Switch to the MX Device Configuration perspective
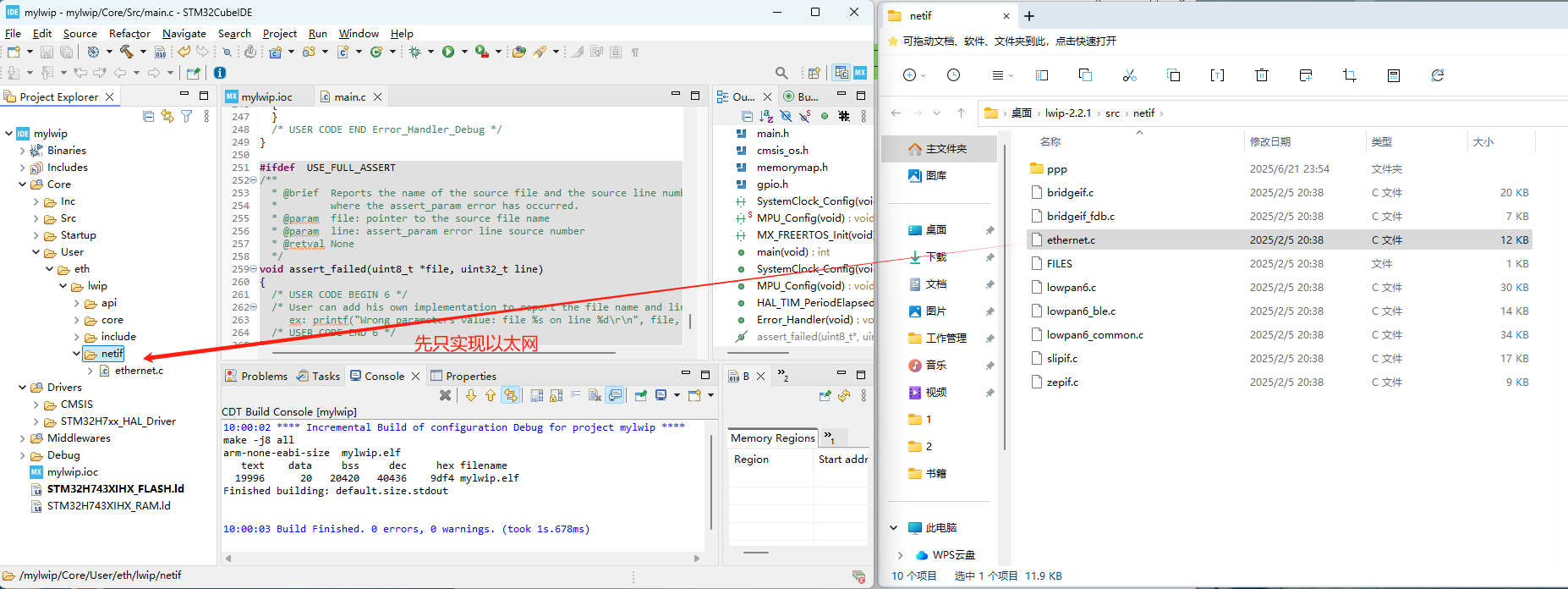The width and height of the screenshot is (1568, 589). point(860,73)
